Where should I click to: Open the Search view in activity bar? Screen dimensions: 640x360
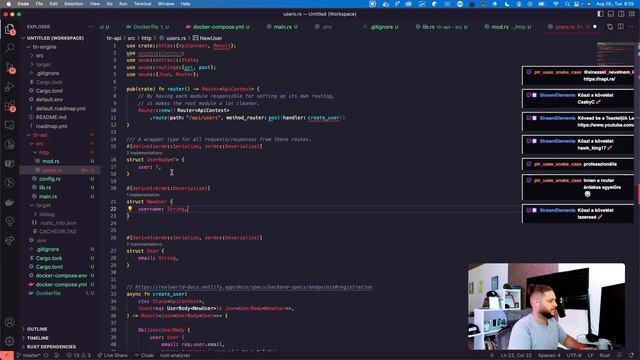(10, 48)
